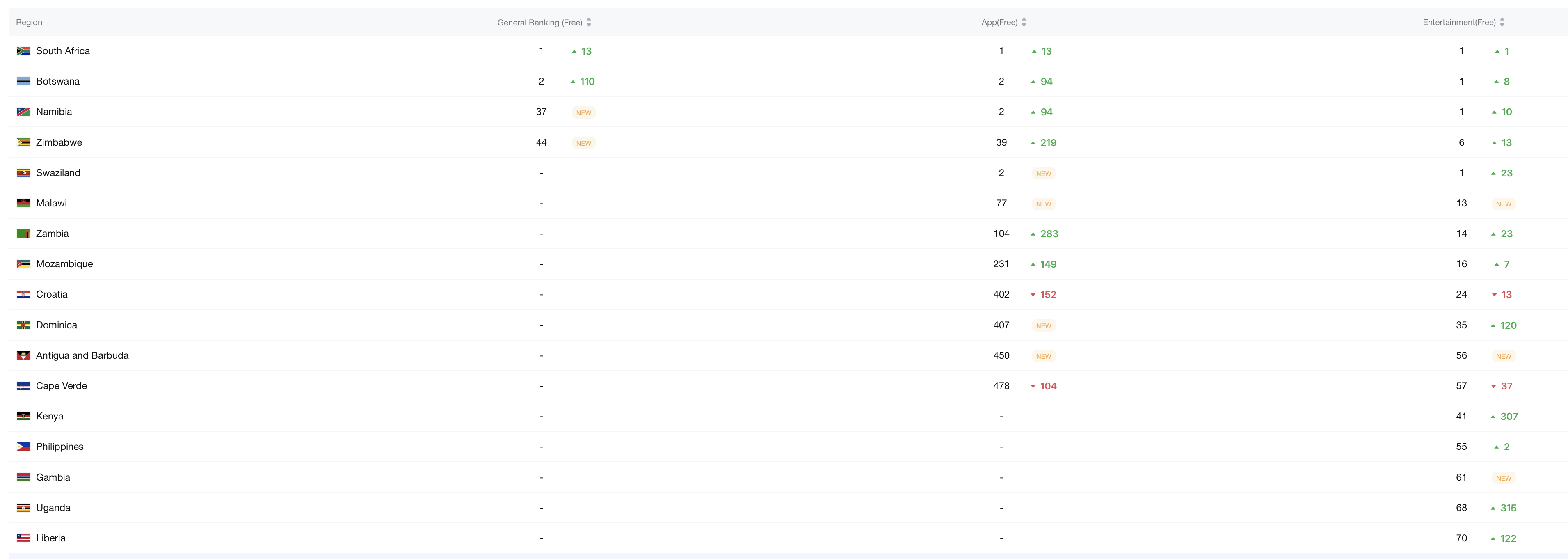Screen dimensions: 1568x559
Task: Select the Kenya region name
Action: click(x=50, y=417)
